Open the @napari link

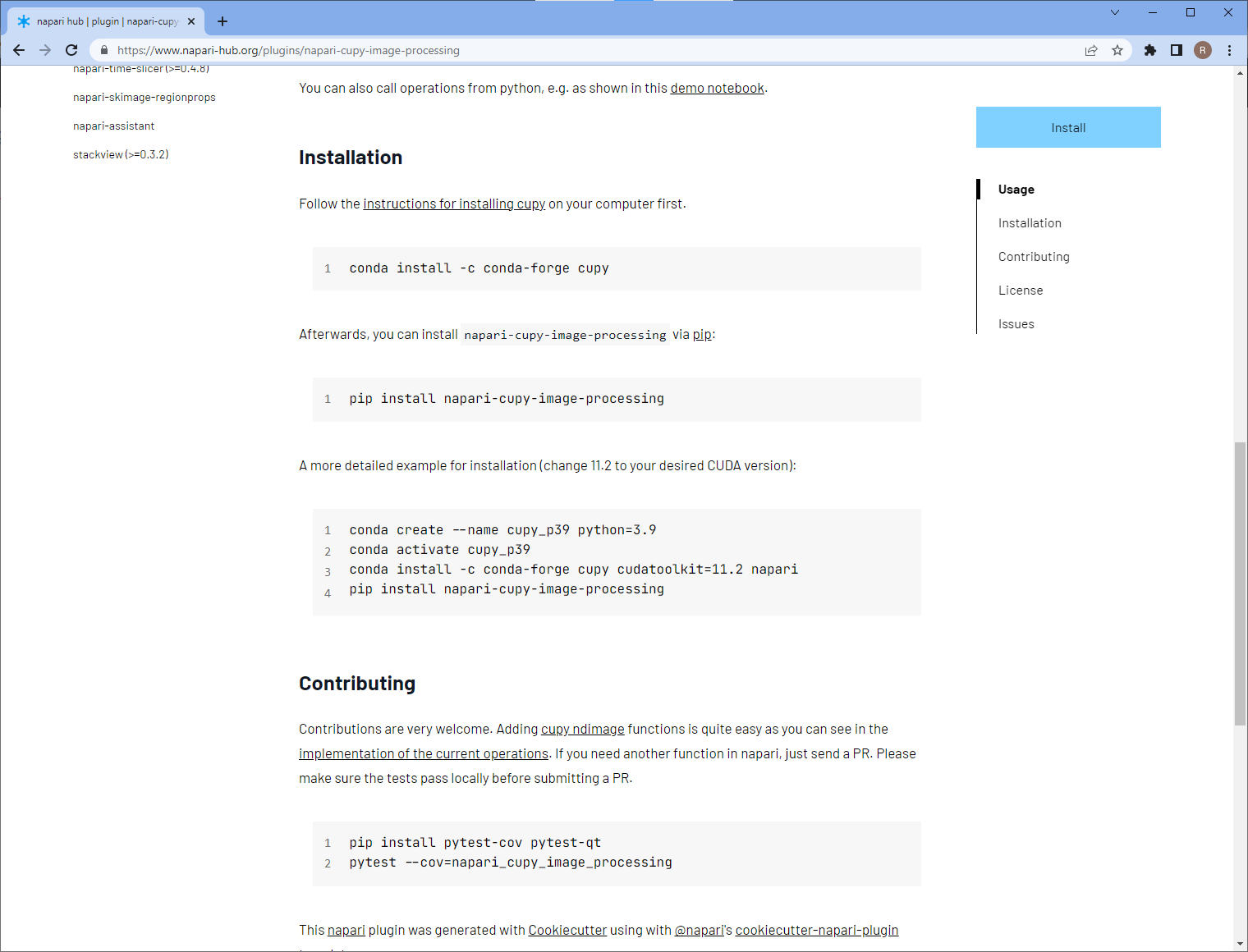(x=699, y=930)
